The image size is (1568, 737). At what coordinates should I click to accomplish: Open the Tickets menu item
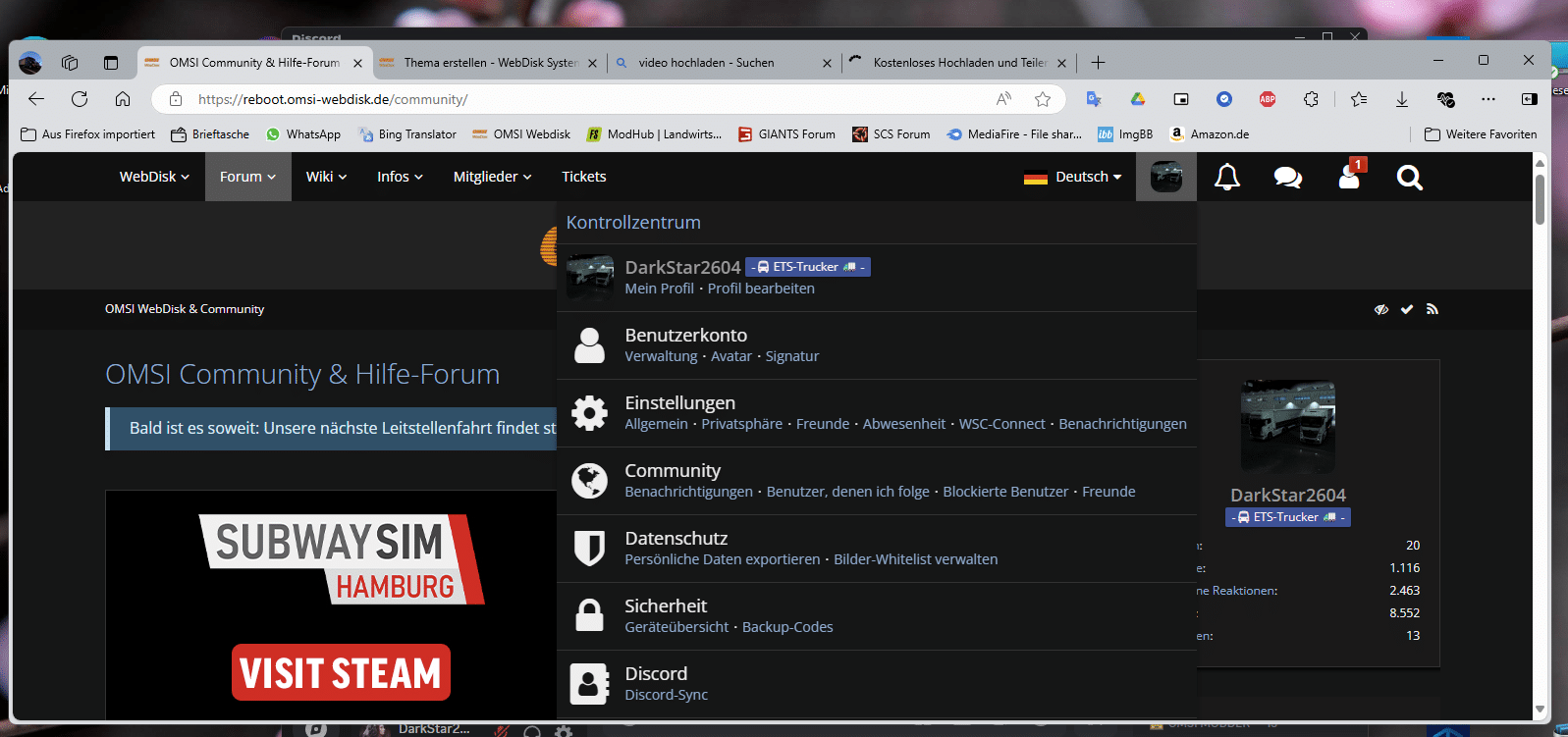click(583, 177)
